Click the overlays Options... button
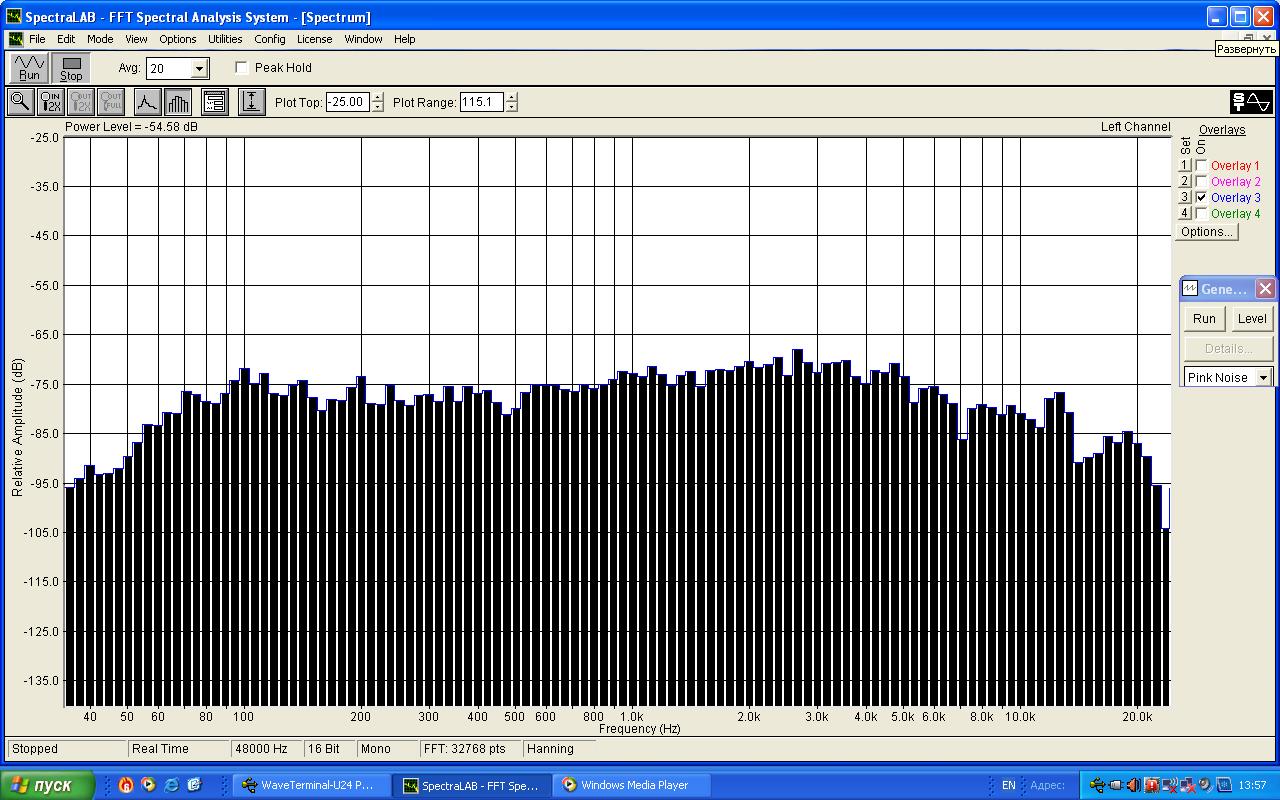The image size is (1280, 800). [x=1206, y=232]
